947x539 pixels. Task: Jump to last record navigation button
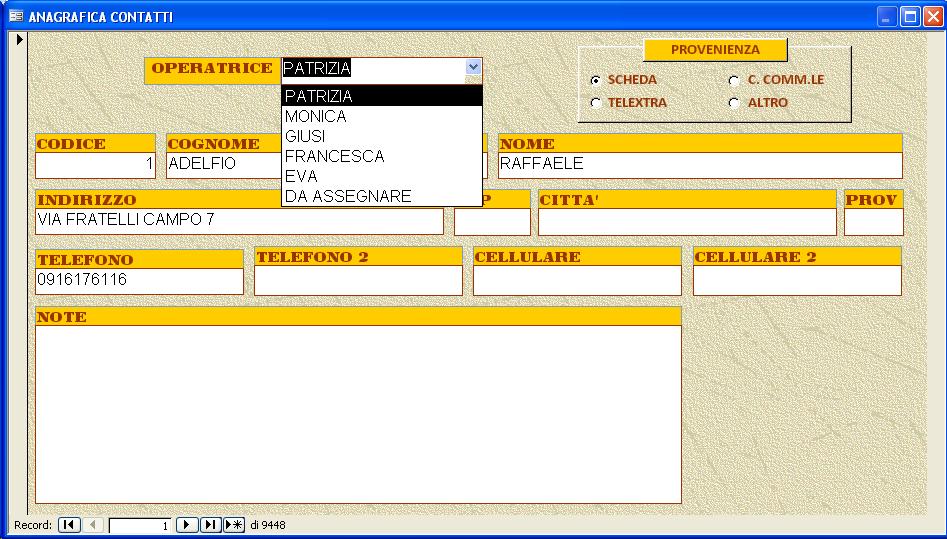click(x=210, y=524)
